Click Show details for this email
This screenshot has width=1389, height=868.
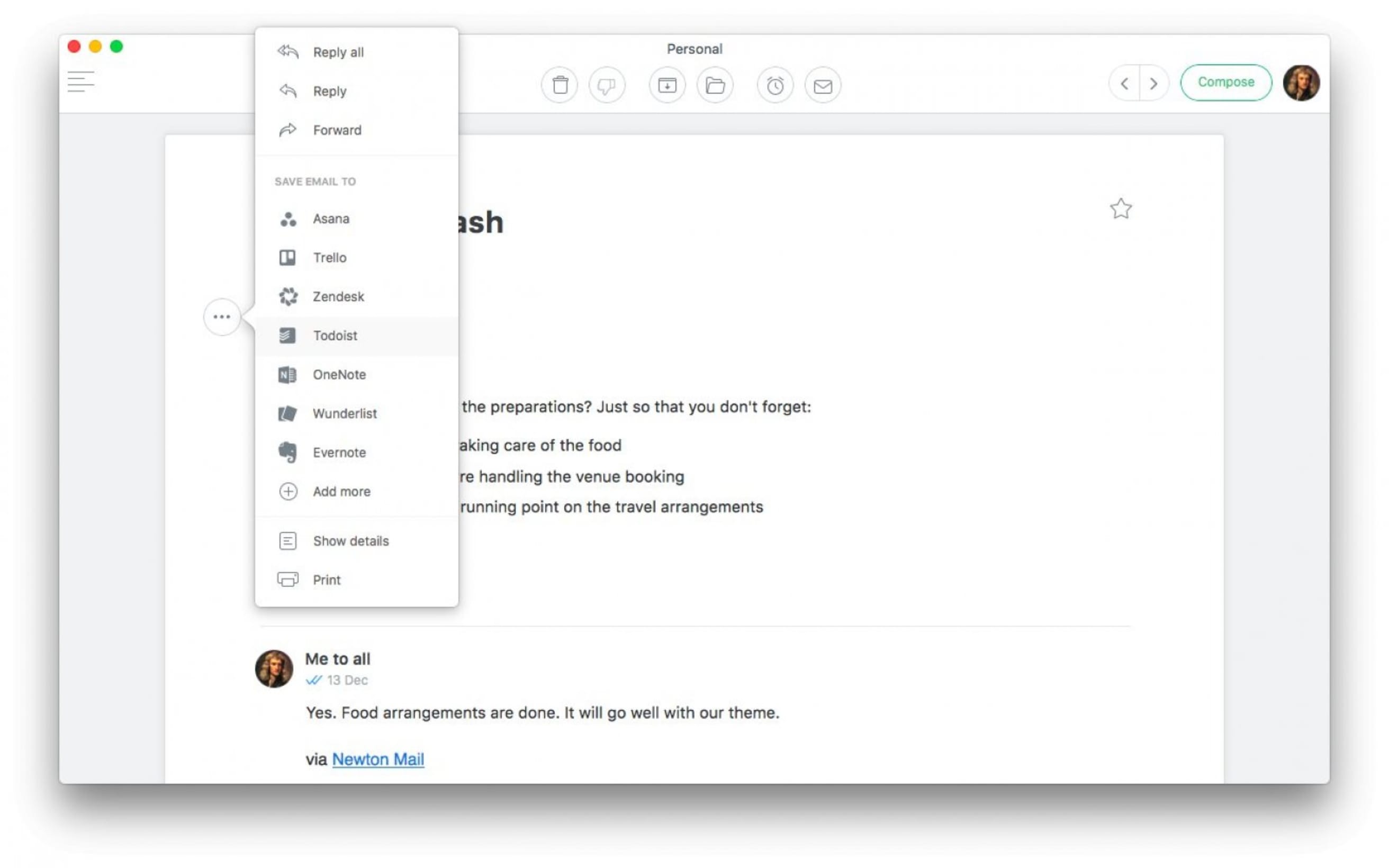350,540
